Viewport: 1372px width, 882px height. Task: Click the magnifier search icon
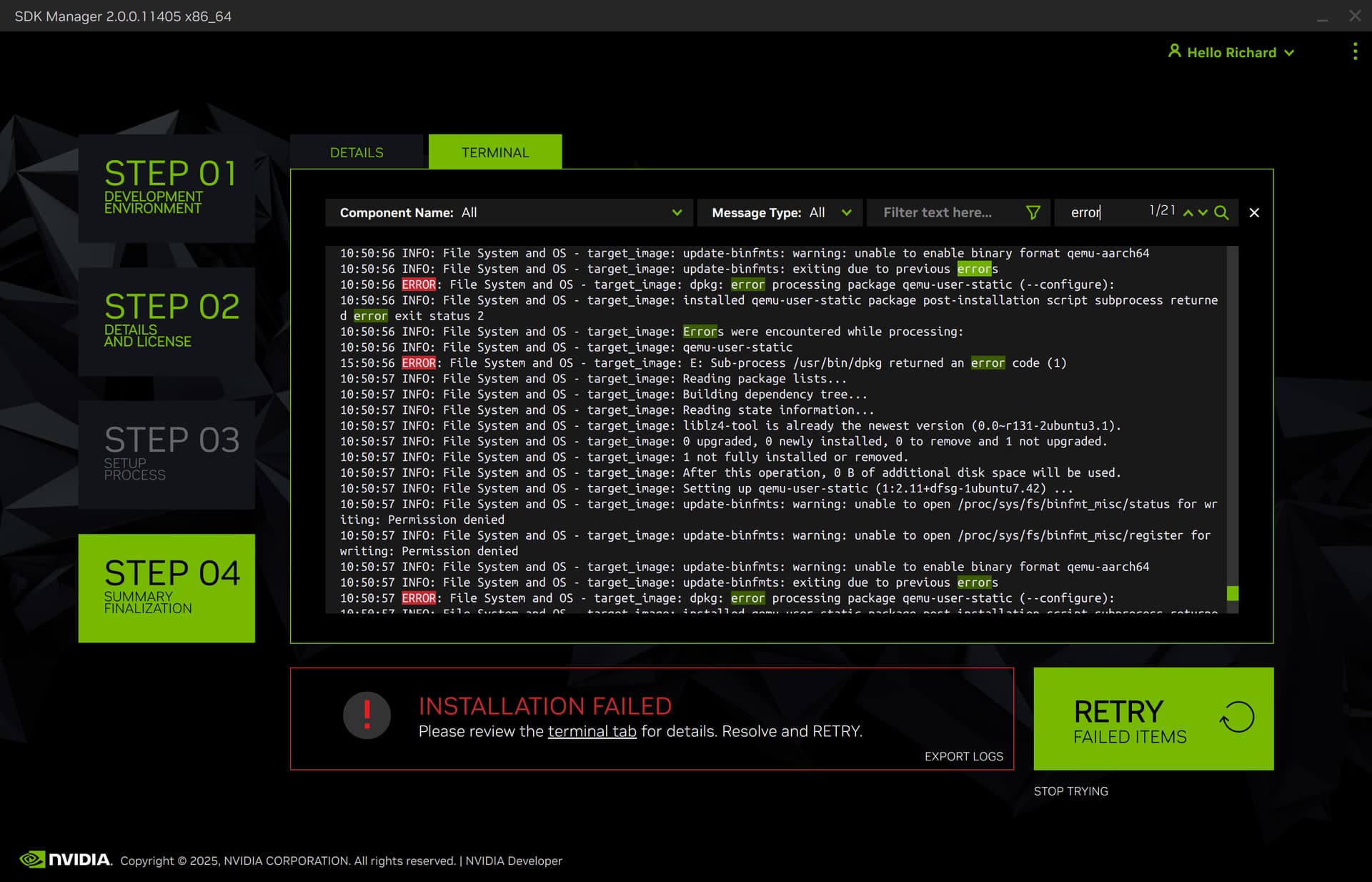coord(1221,212)
